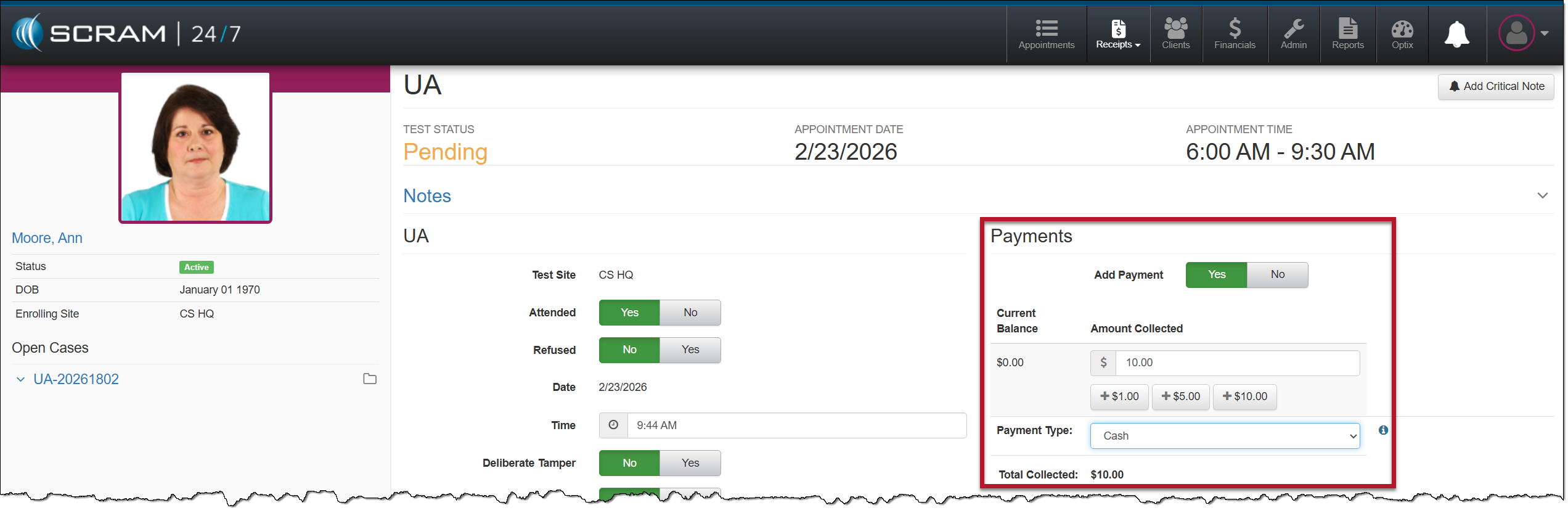The width and height of the screenshot is (1568, 513).
Task: Open the Receipts menu
Action: [x=1117, y=34]
